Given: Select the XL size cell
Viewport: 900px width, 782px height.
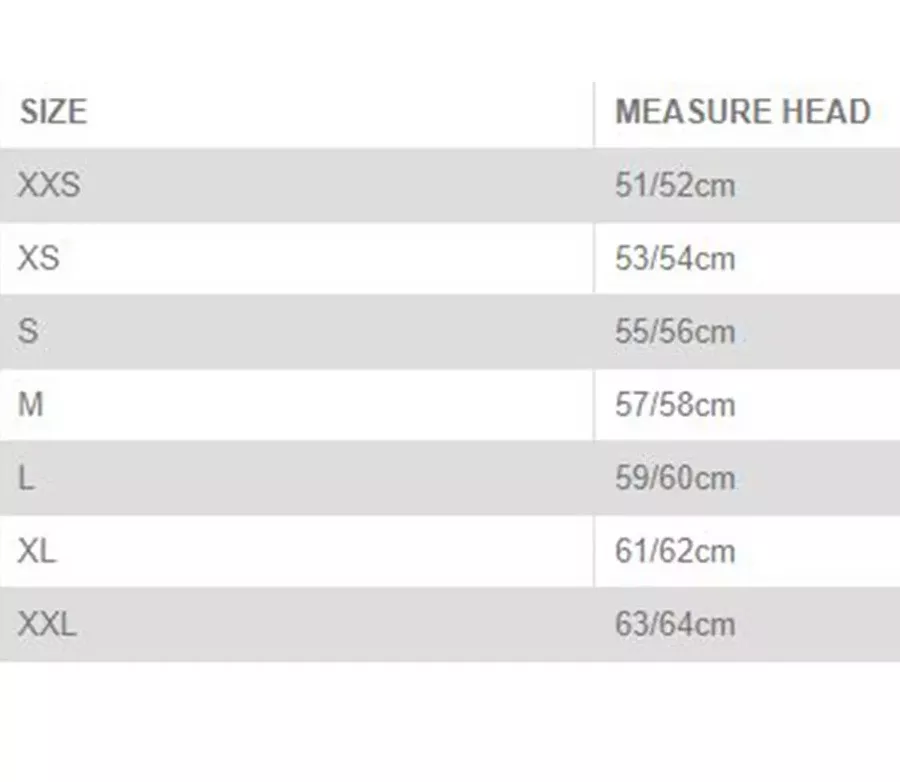Looking at the screenshot, I should (37, 551).
